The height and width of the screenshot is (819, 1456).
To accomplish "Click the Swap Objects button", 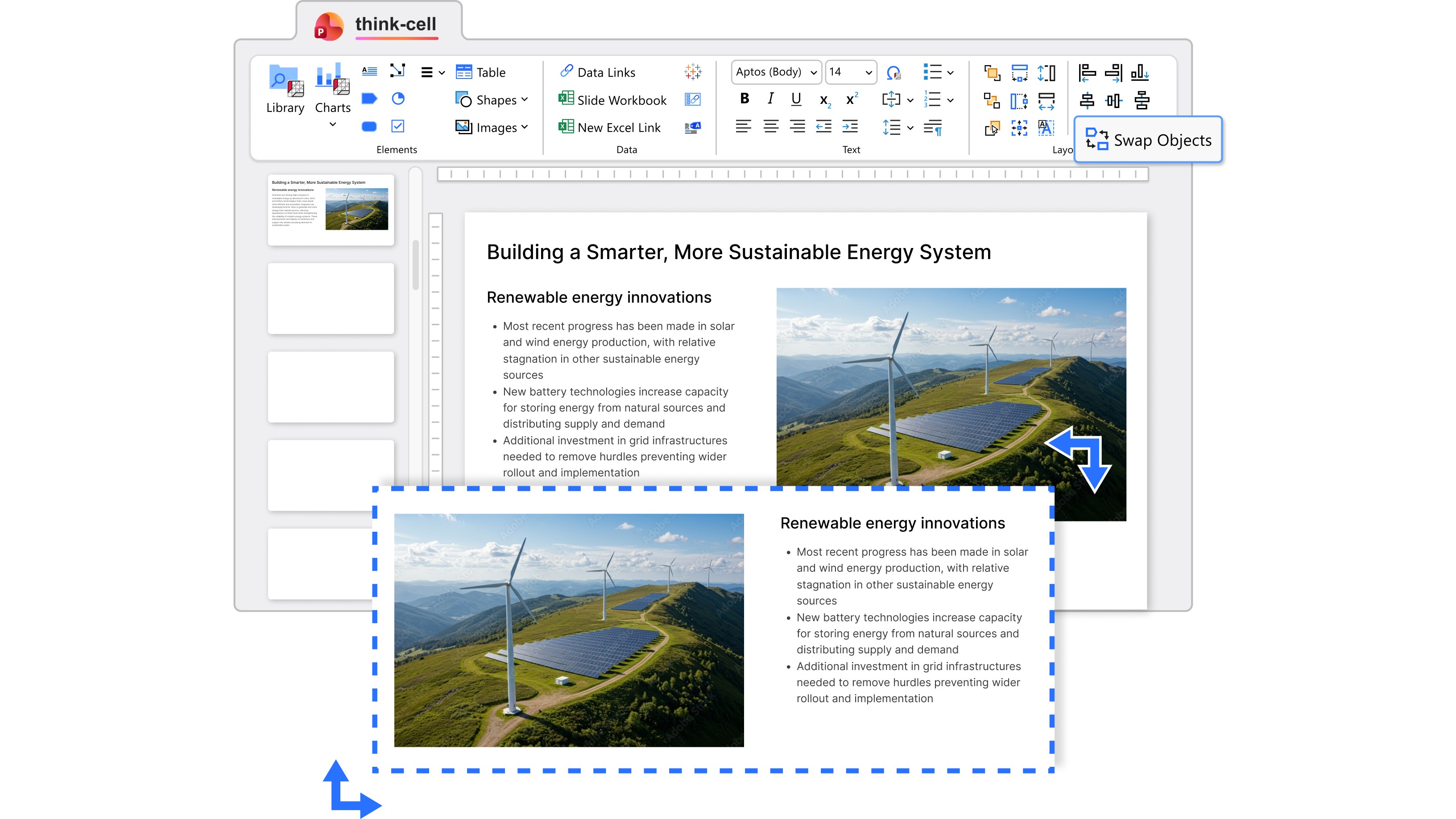I will [x=1148, y=140].
